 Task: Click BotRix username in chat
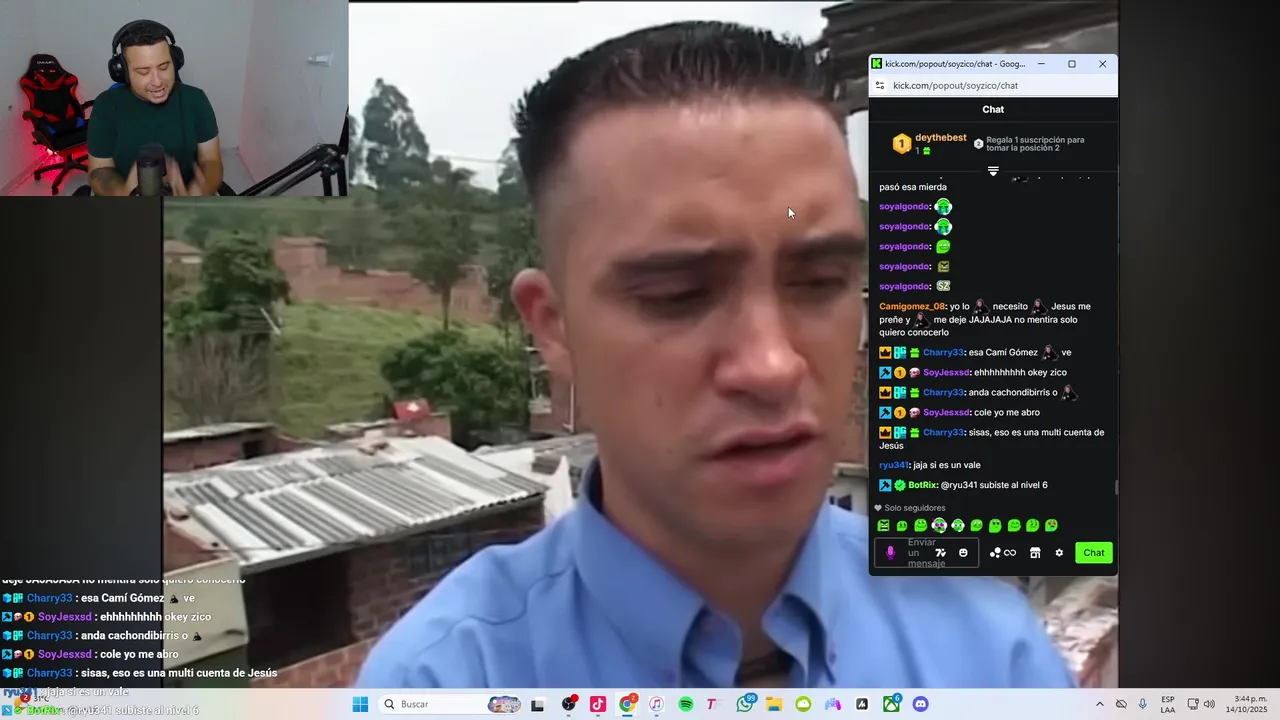[x=922, y=485]
